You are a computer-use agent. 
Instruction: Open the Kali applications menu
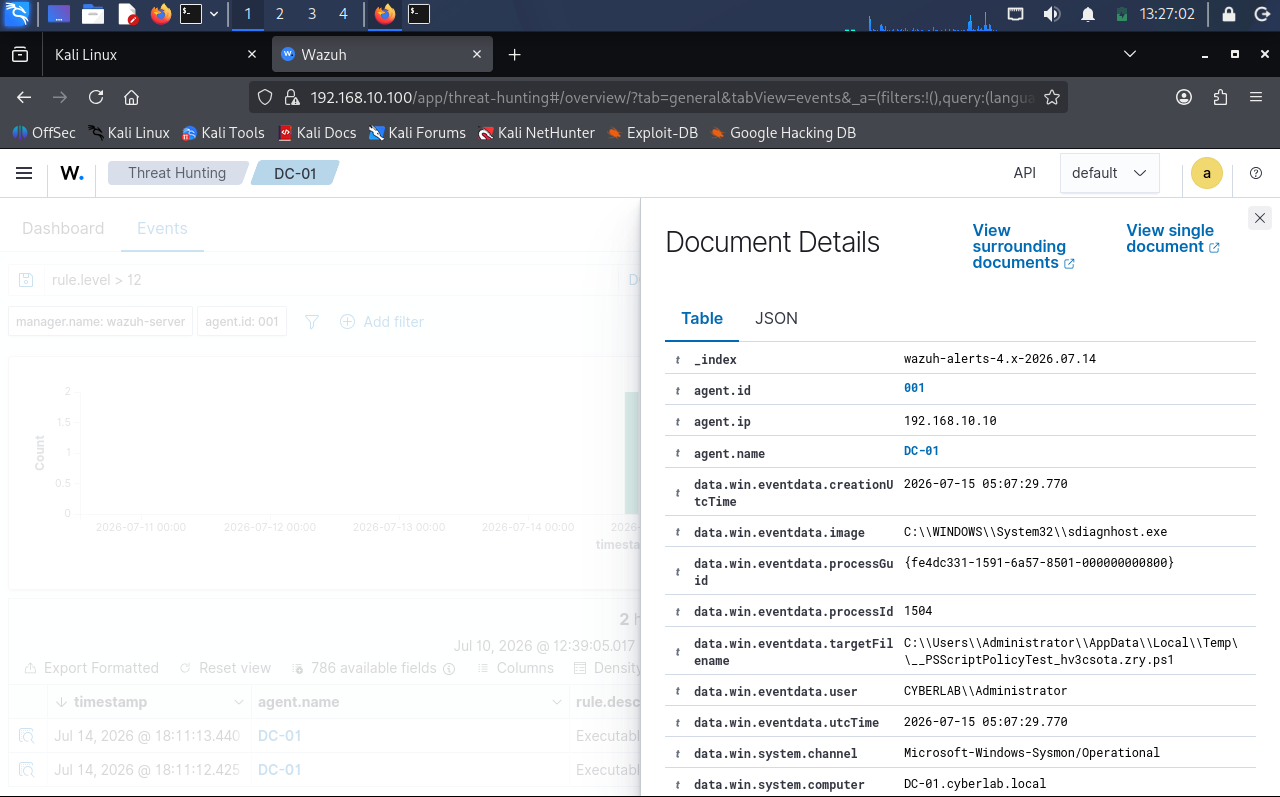tap(17, 14)
